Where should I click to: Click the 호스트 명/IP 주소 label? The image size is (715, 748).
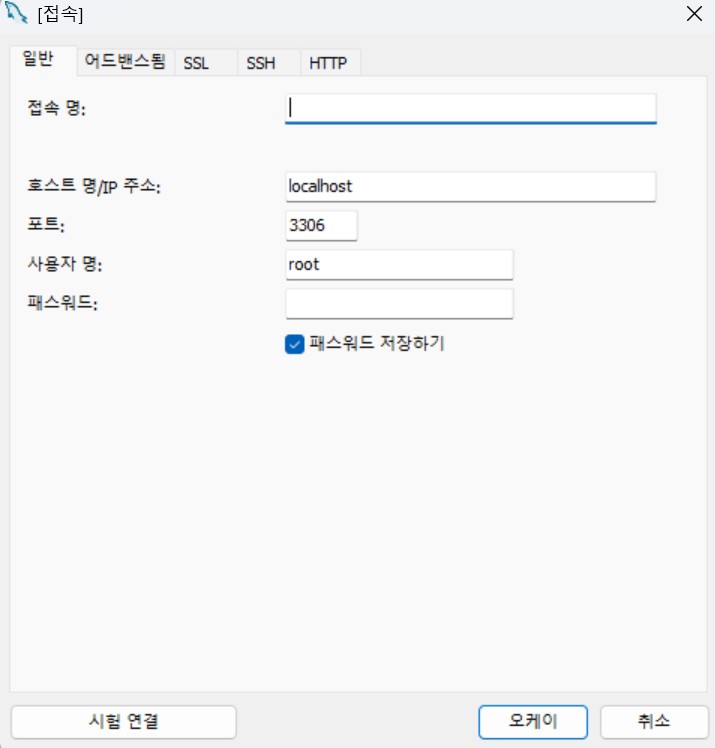click(x=94, y=186)
